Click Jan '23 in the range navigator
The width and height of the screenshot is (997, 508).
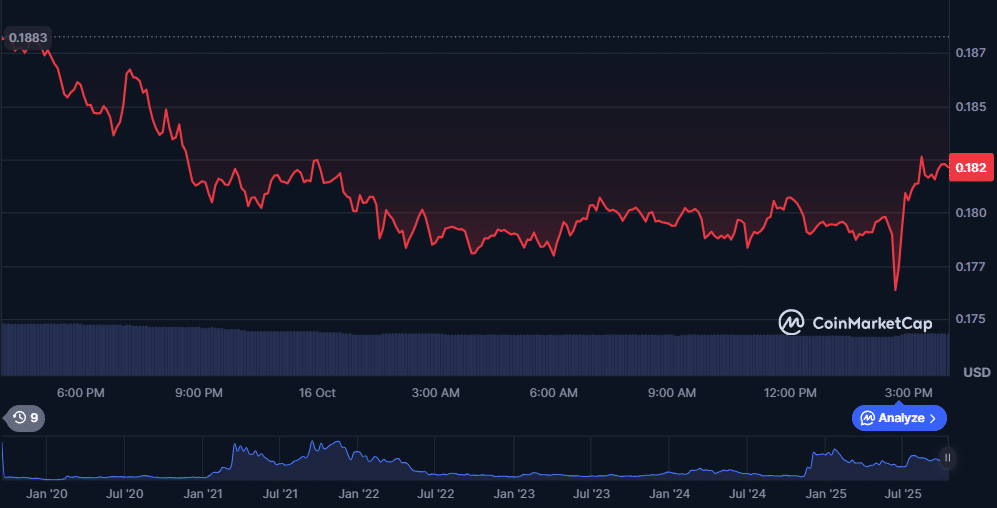coord(514,494)
